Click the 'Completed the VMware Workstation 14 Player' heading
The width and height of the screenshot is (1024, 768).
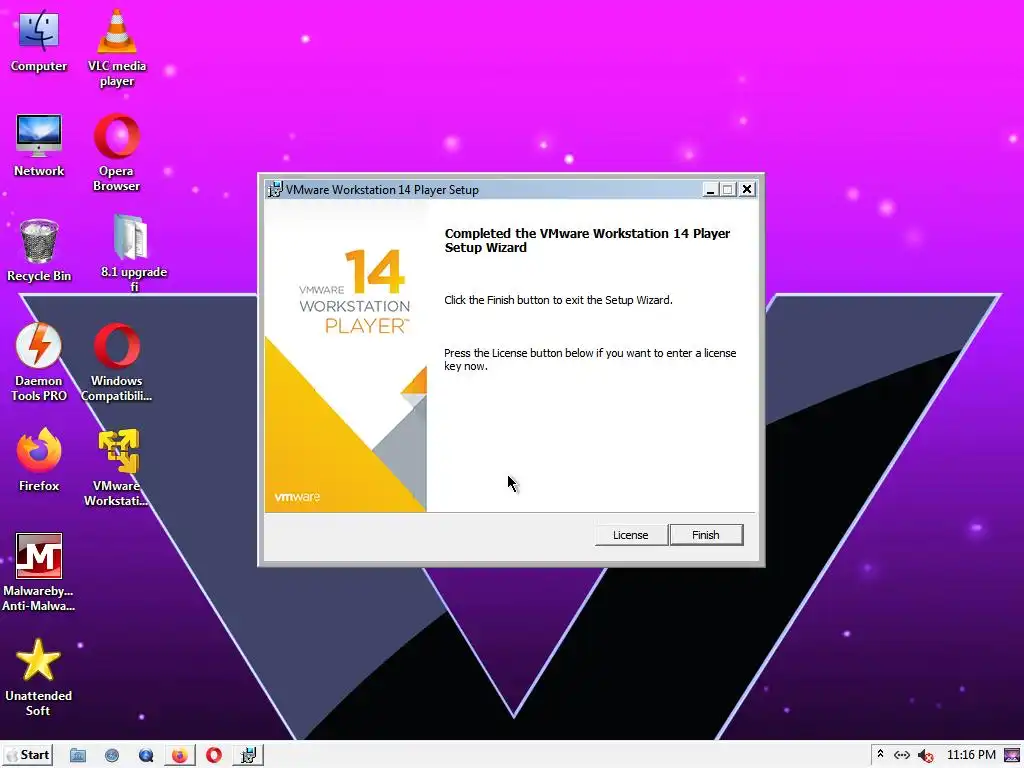pos(587,240)
